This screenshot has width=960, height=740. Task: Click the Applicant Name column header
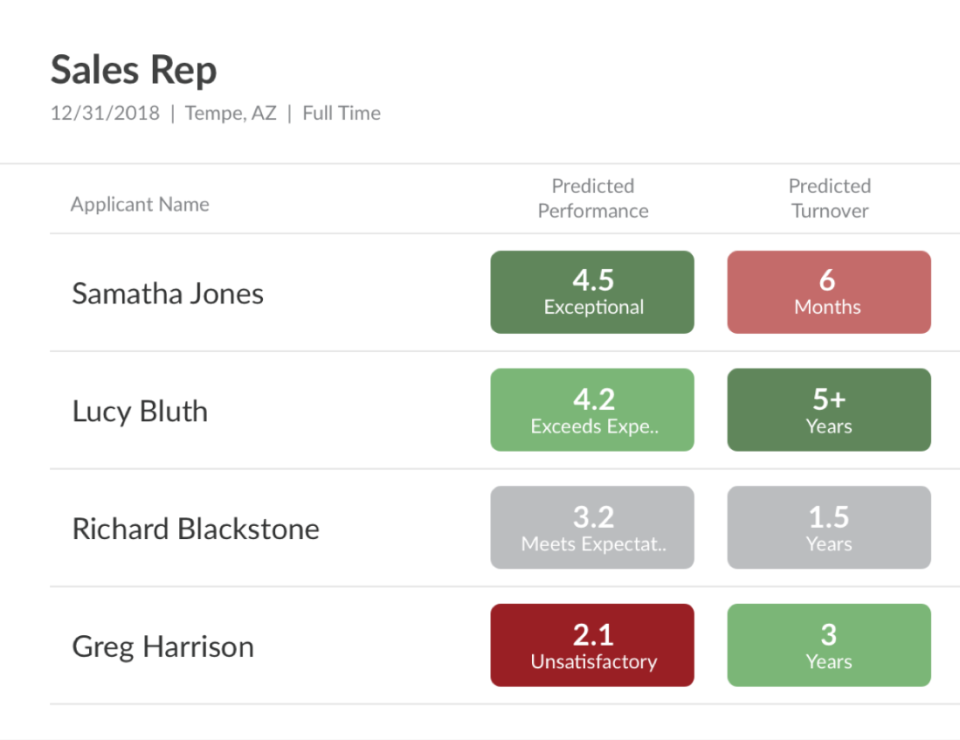click(140, 204)
